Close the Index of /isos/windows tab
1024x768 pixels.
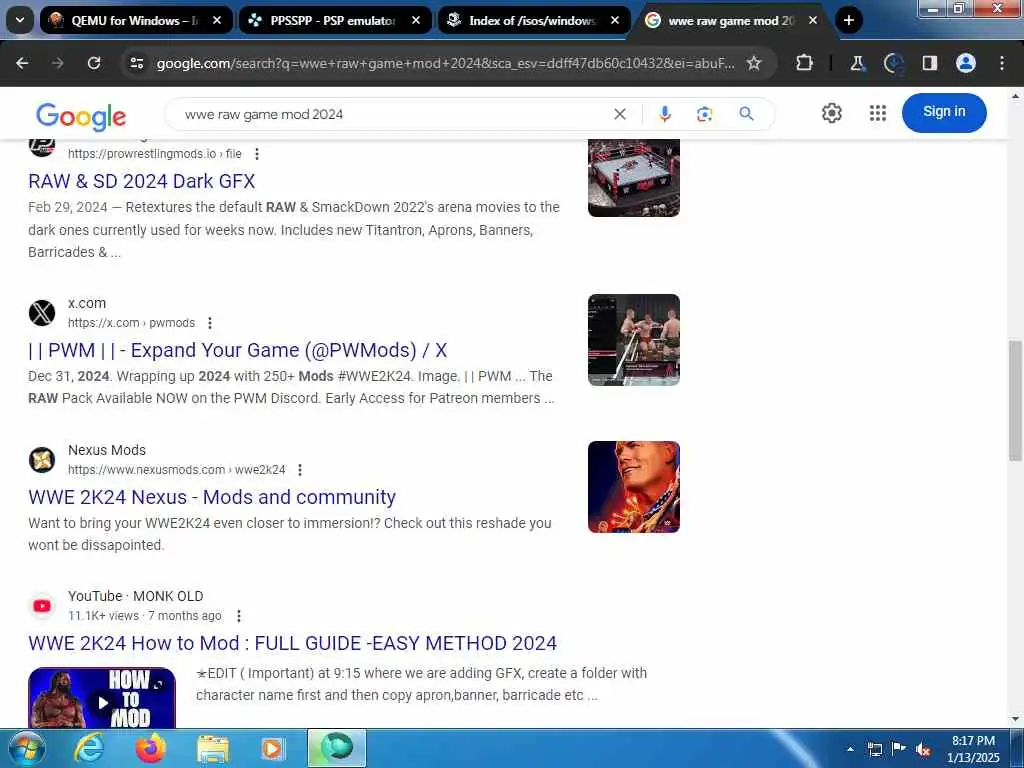(x=615, y=20)
